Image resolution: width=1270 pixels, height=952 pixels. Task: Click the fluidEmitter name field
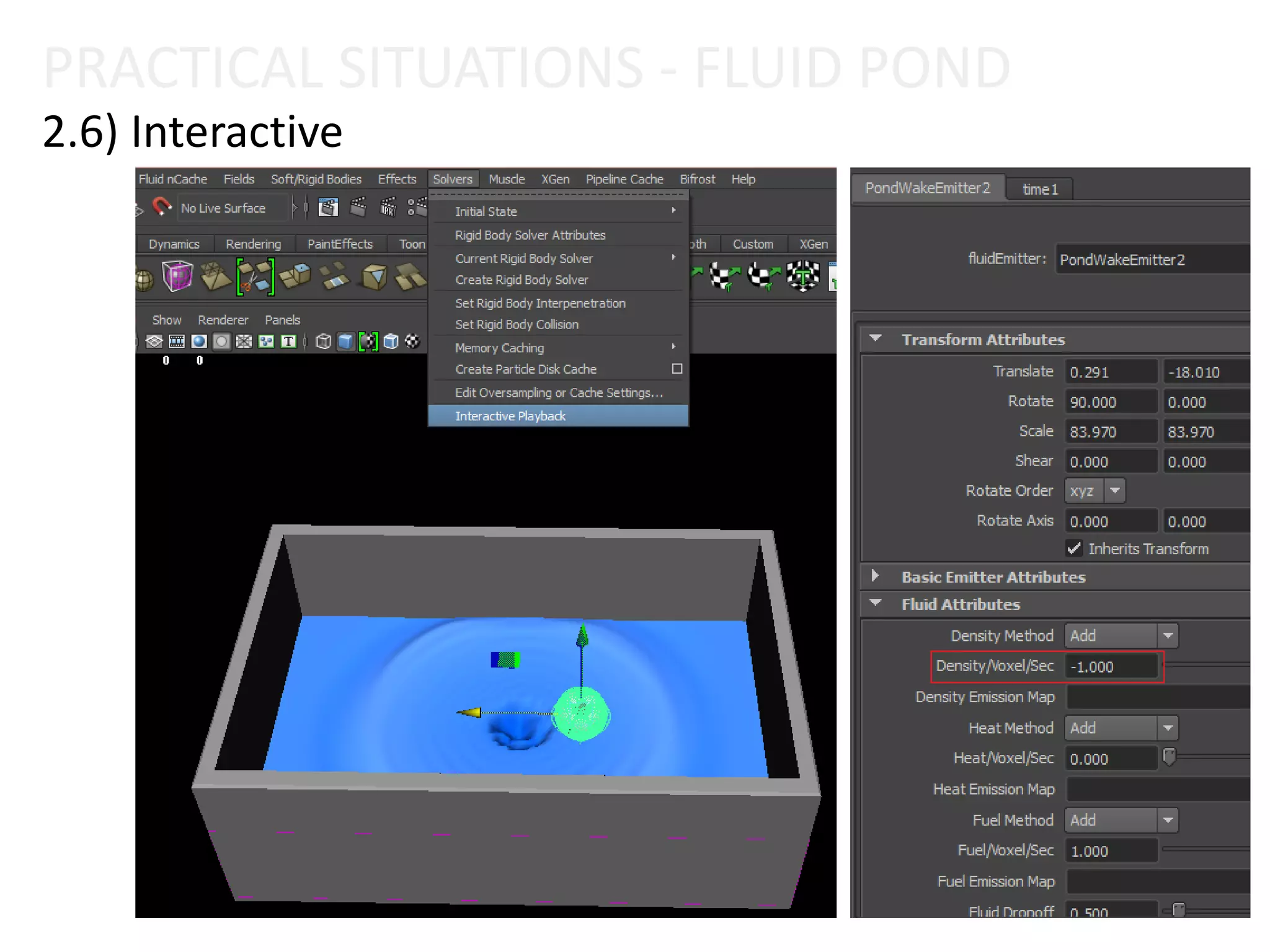[x=1153, y=259]
